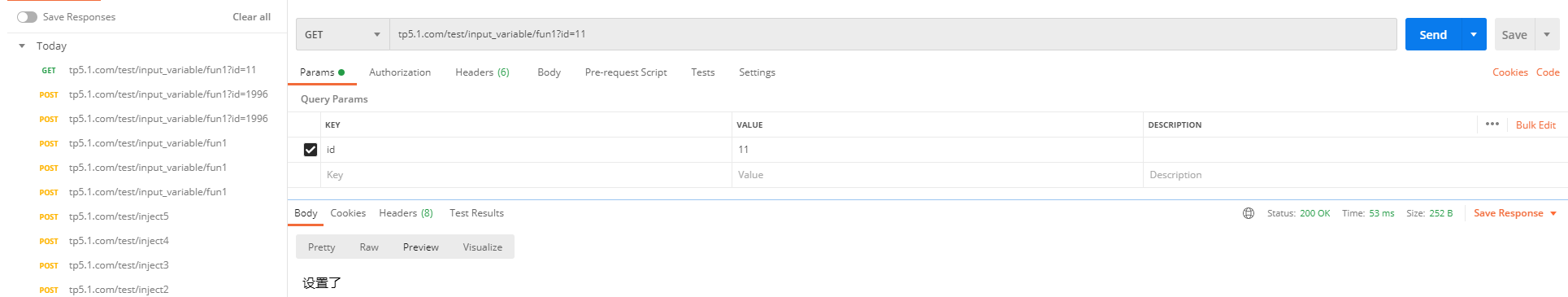Click the Cookies link at right
The image size is (1568, 297).
point(1509,72)
